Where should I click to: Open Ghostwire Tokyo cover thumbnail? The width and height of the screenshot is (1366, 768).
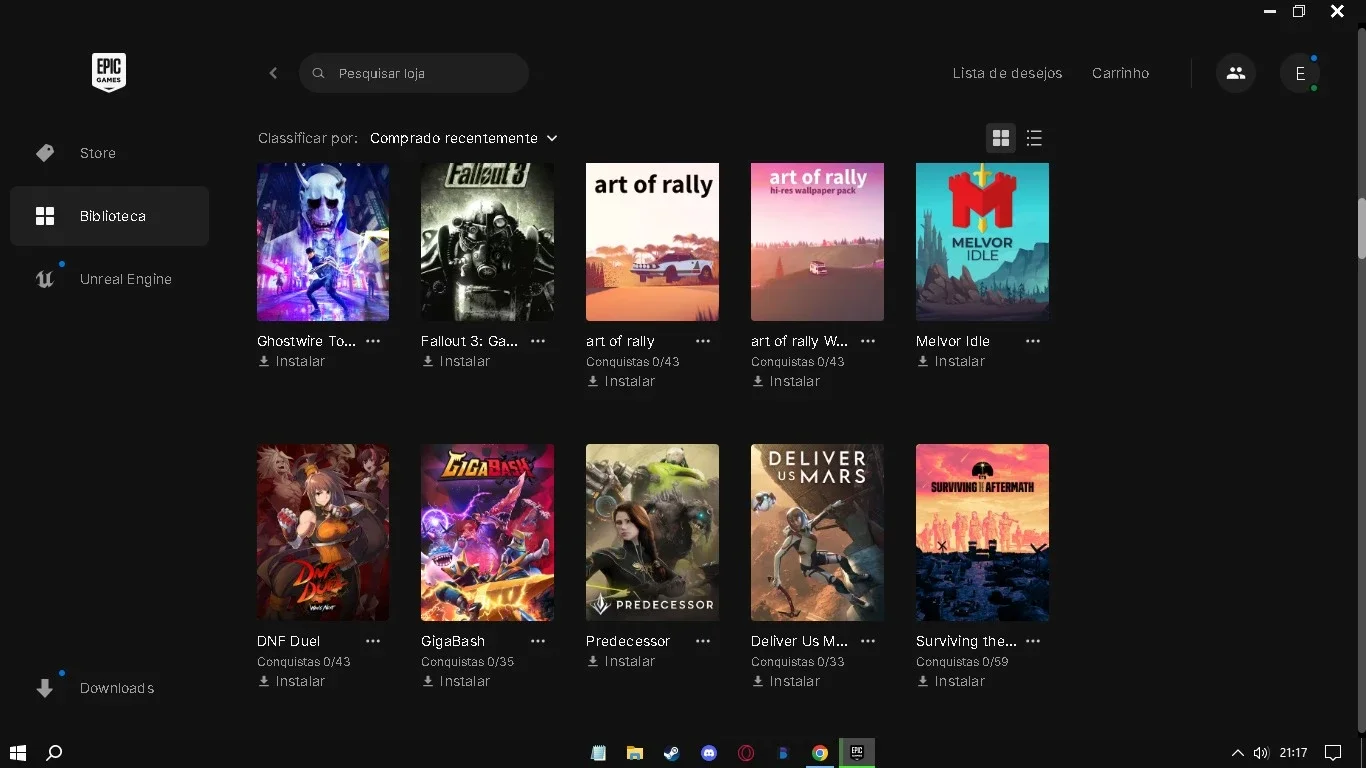tap(323, 242)
